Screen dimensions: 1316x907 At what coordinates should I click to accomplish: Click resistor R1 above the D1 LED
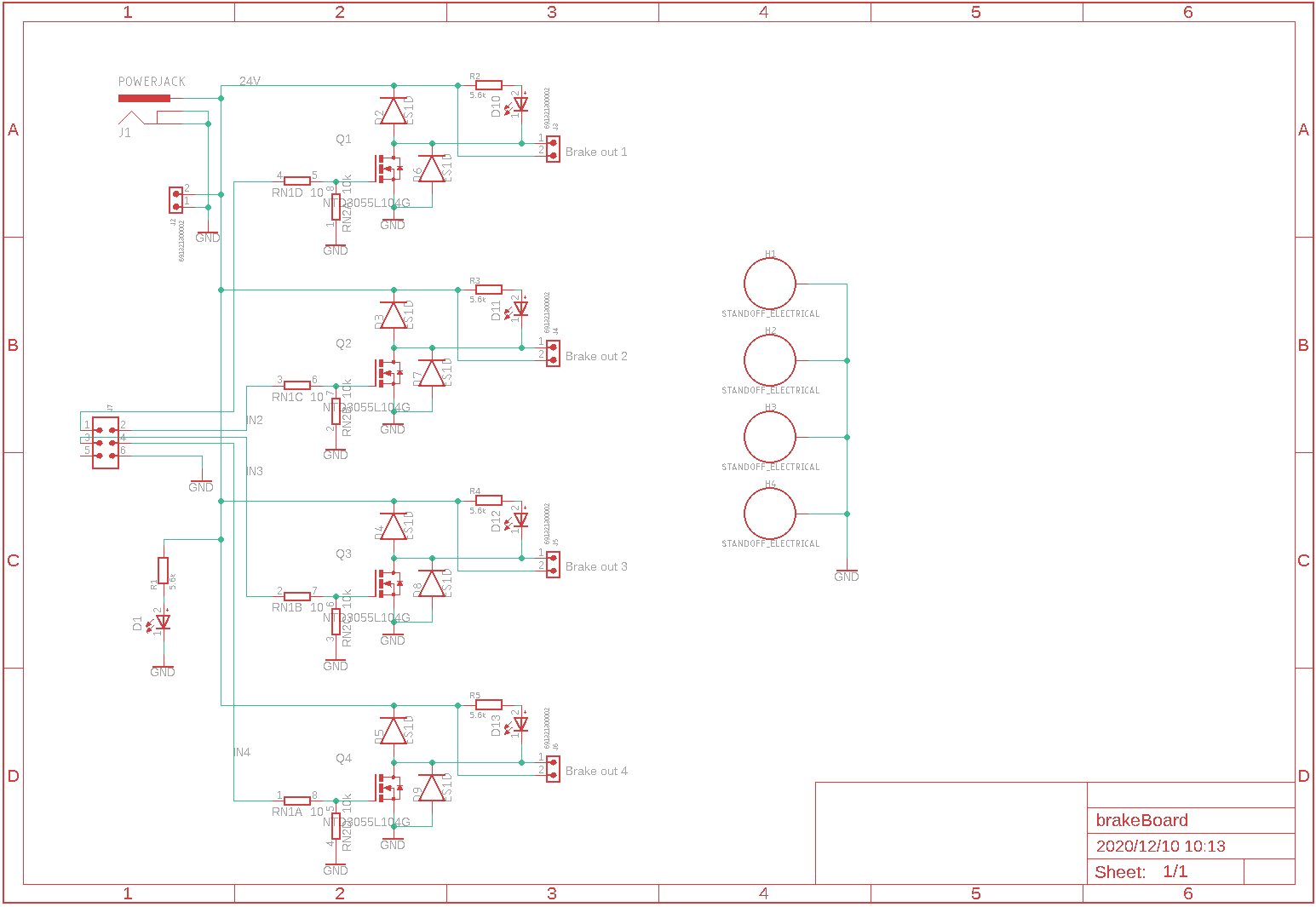(164, 571)
